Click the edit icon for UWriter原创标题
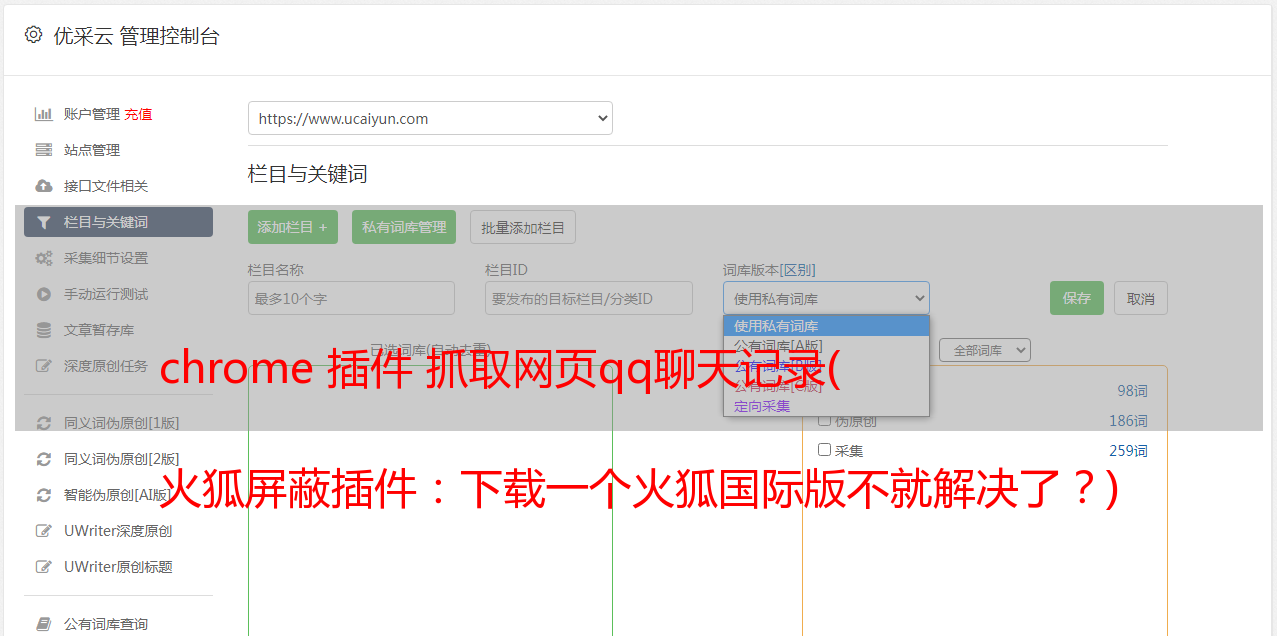 click(x=43, y=567)
